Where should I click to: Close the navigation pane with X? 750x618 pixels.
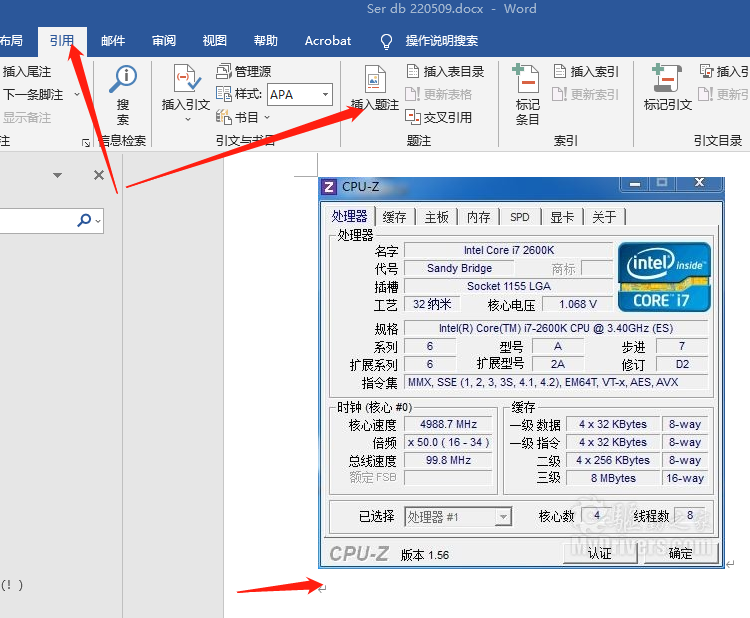[99, 176]
